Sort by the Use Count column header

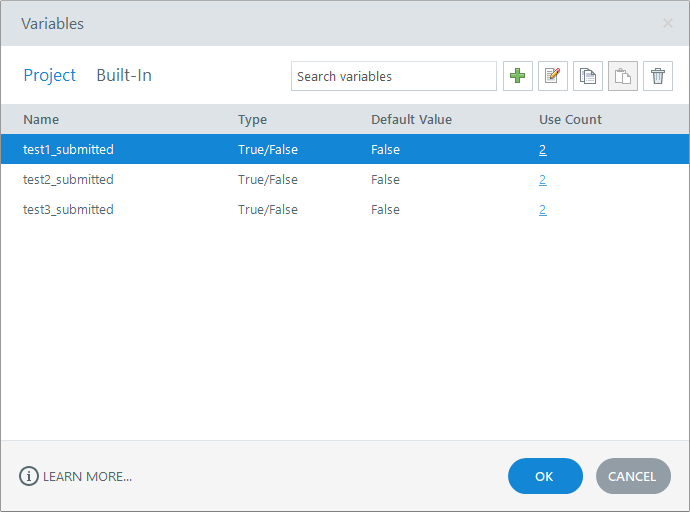(570, 119)
